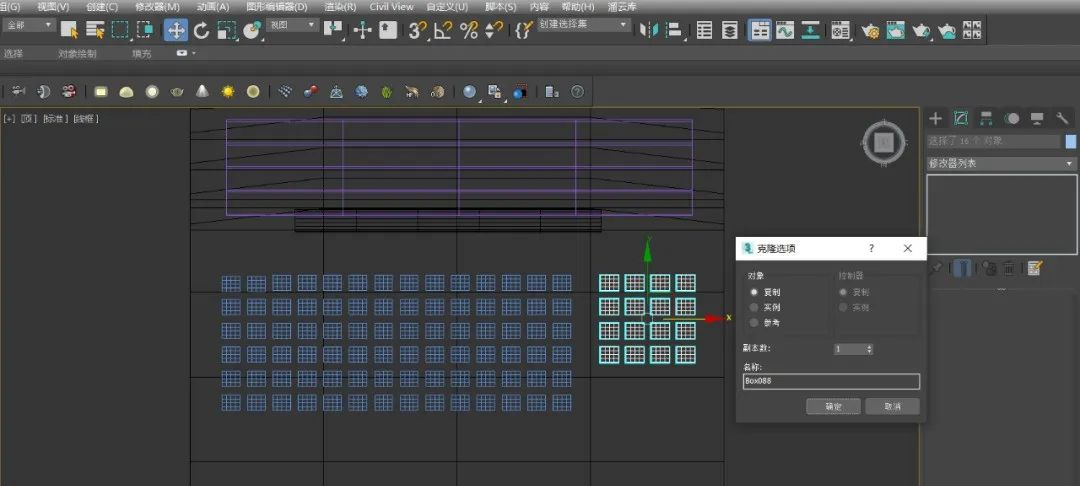Select the 复制 object radio button
Image resolution: width=1080 pixels, height=486 pixels.
pos(754,292)
